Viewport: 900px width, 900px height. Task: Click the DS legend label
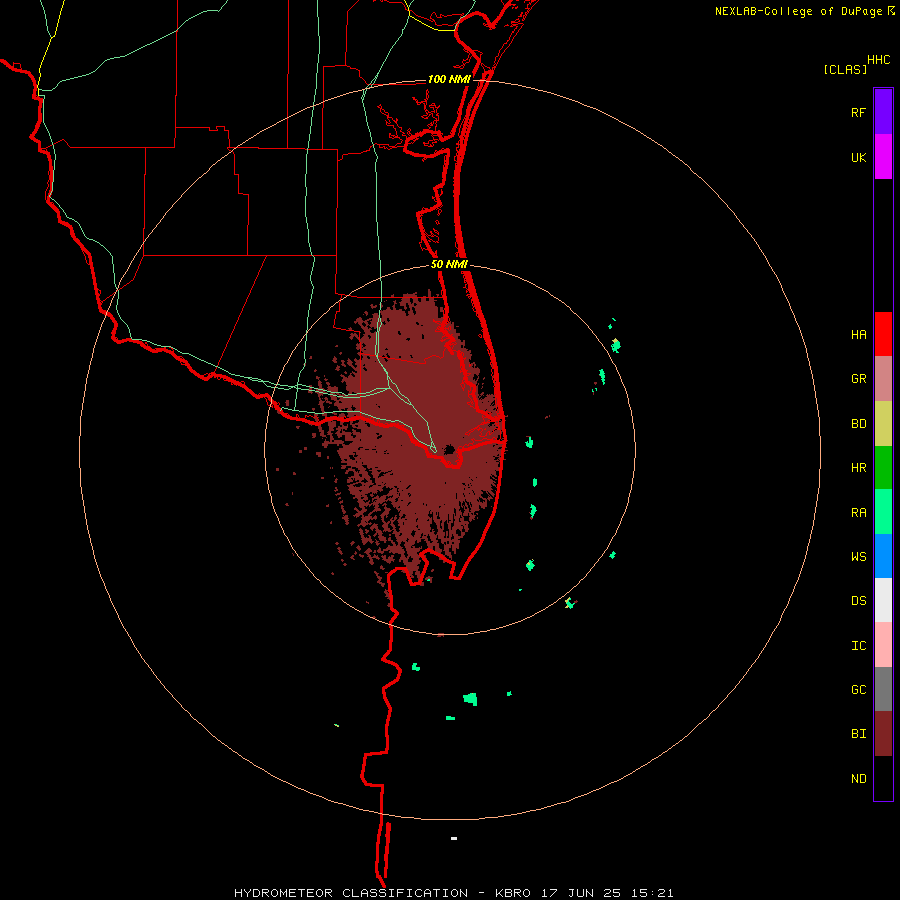859,601
